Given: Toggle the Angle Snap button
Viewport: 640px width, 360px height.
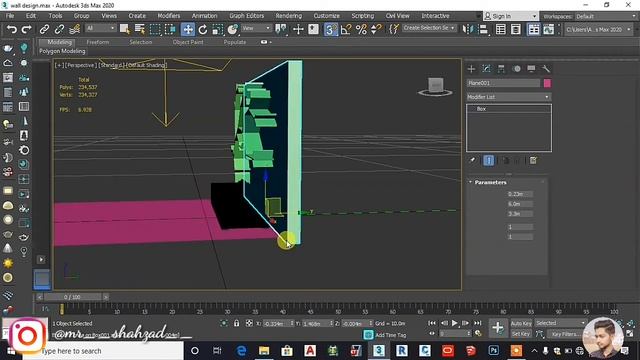Looking at the screenshot, I should 346,29.
